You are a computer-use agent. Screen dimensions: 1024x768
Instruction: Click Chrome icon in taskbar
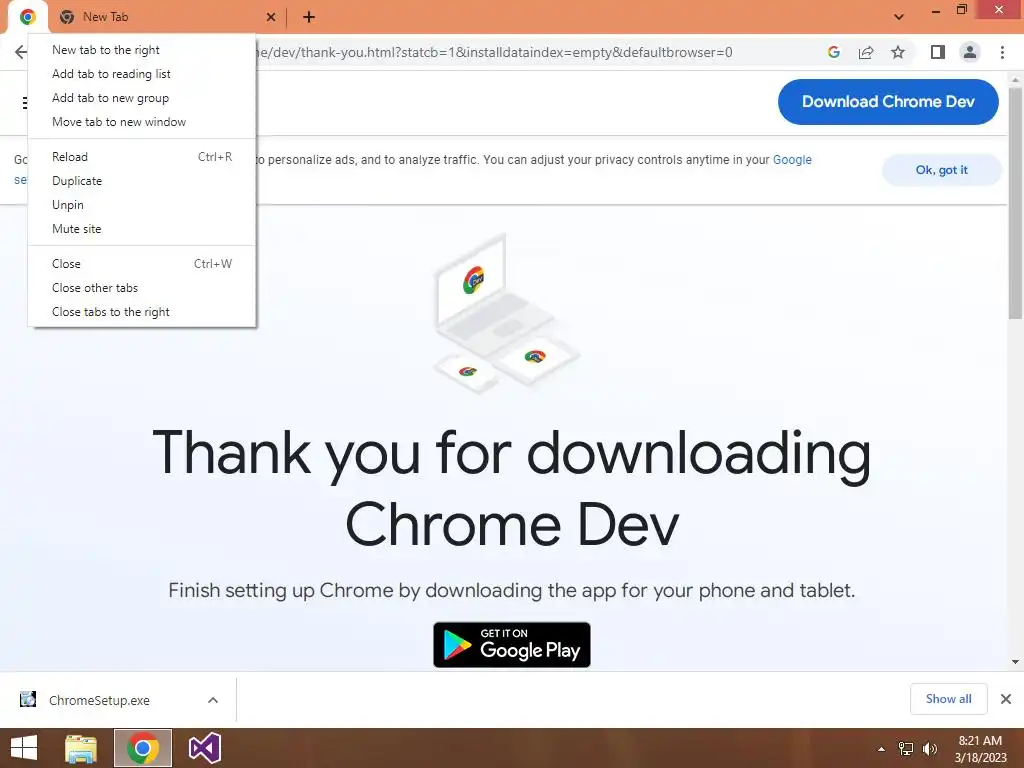point(143,748)
